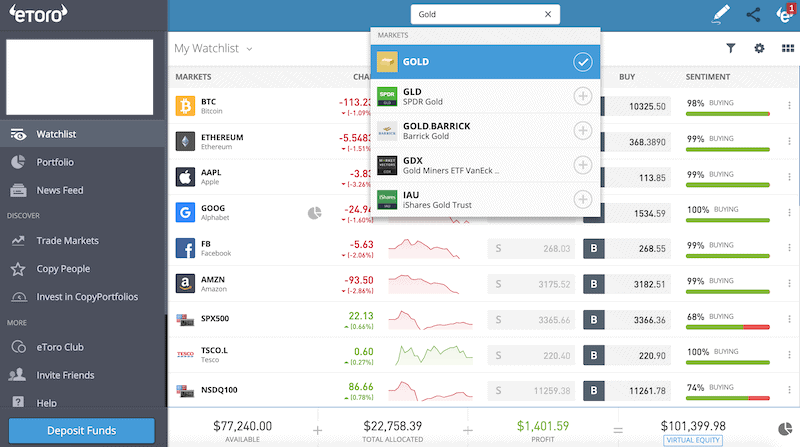Viewport: 800px width, 447px height.
Task: Click the search field containing Gold
Action: coord(485,14)
